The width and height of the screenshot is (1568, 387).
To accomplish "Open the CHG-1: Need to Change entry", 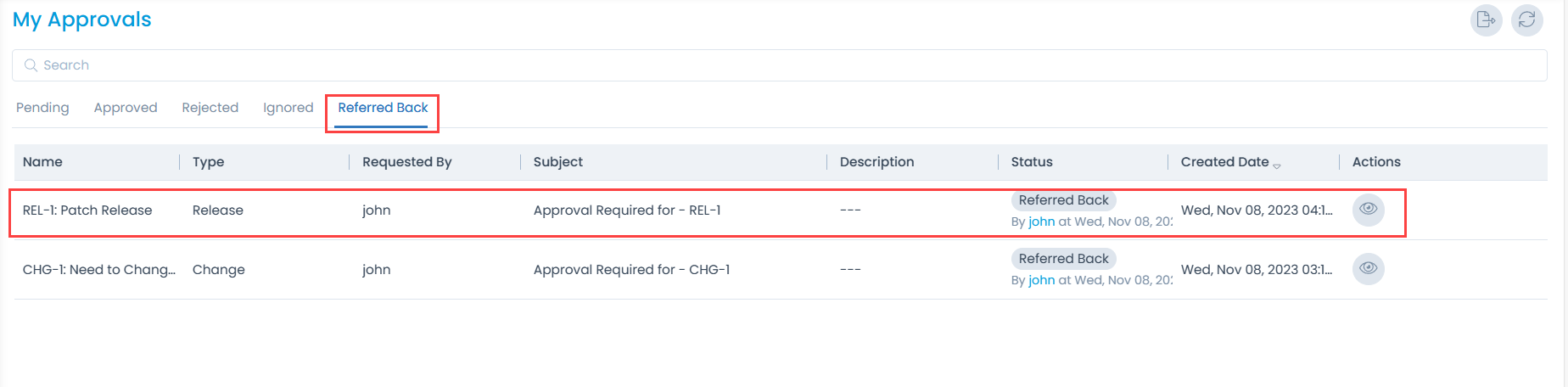I will pyautogui.click(x=98, y=270).
